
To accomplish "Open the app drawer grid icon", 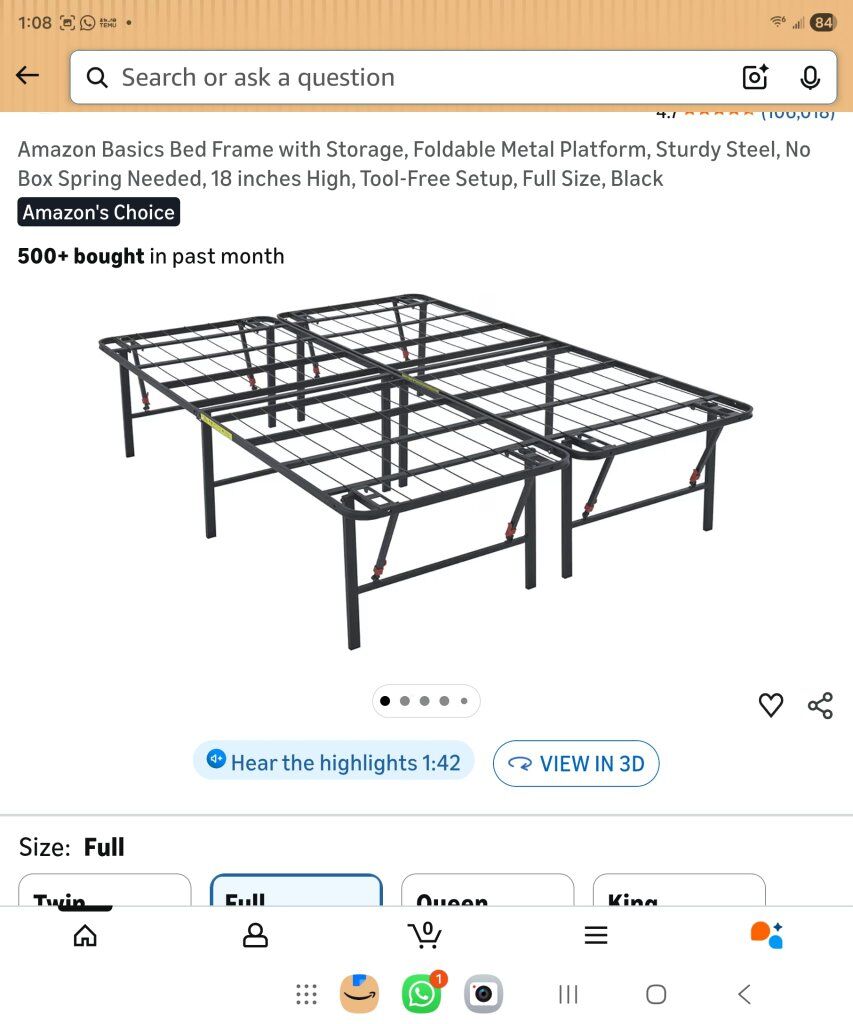I will 307,994.
